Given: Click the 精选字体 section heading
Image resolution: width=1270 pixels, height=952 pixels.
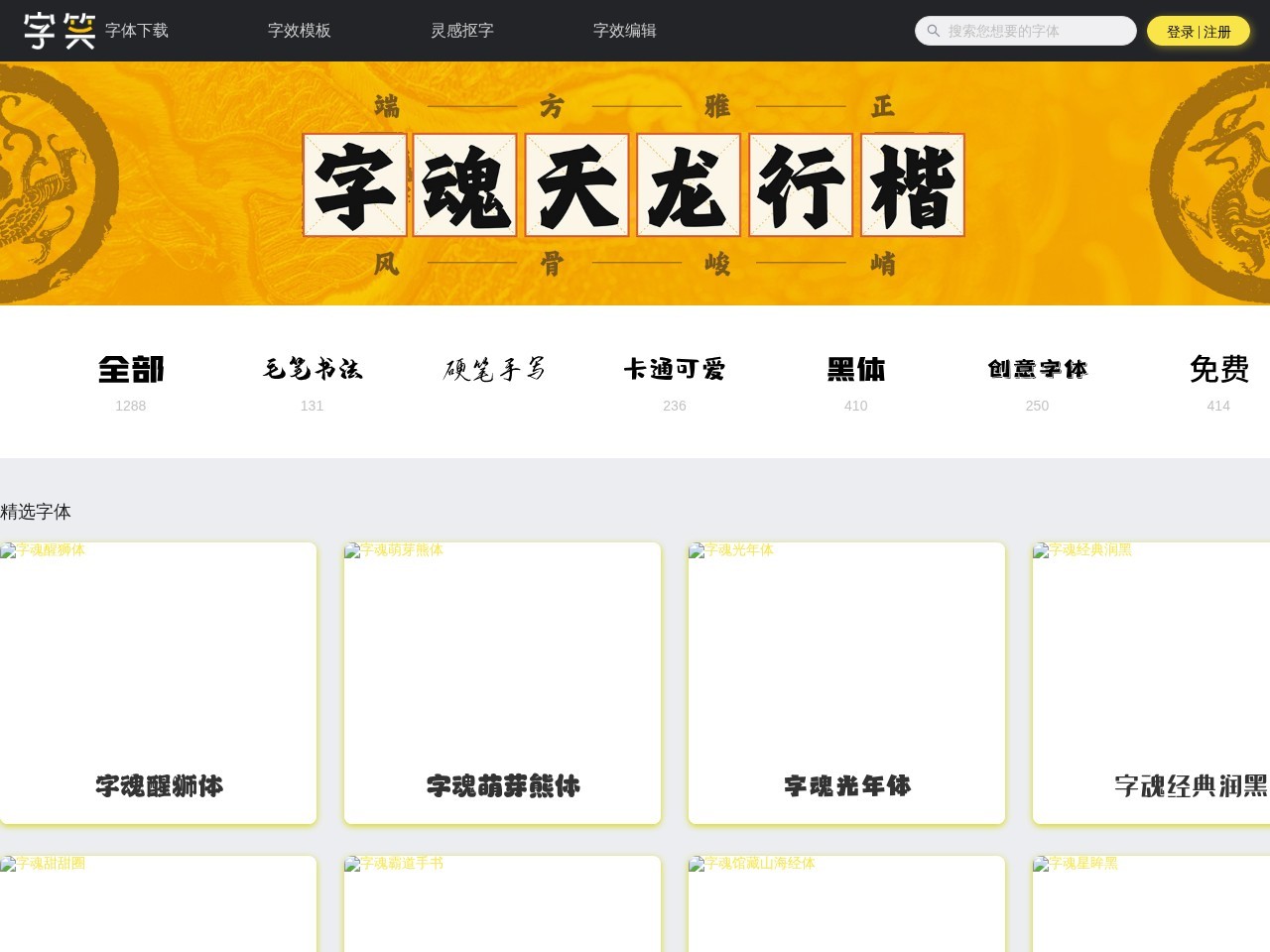Looking at the screenshot, I should tap(36, 512).
